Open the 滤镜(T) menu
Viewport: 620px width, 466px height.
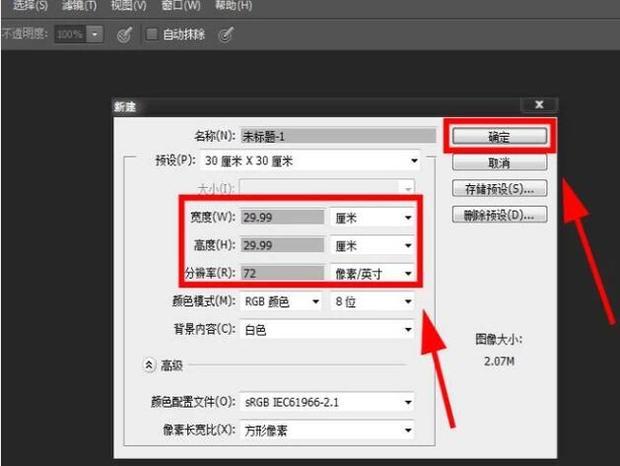(79, 6)
